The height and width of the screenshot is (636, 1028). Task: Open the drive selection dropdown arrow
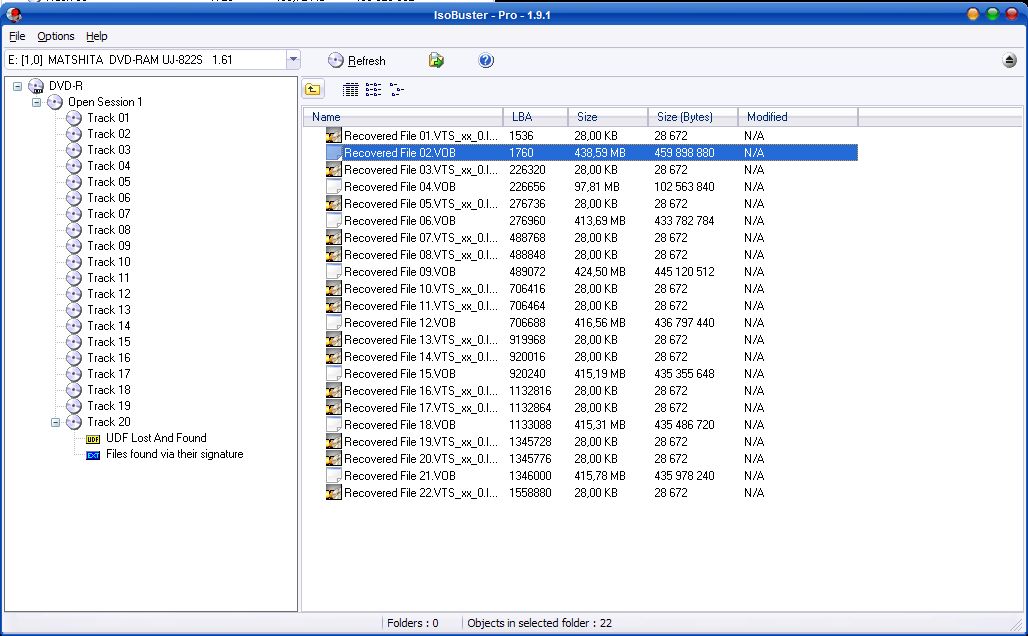(x=293, y=60)
